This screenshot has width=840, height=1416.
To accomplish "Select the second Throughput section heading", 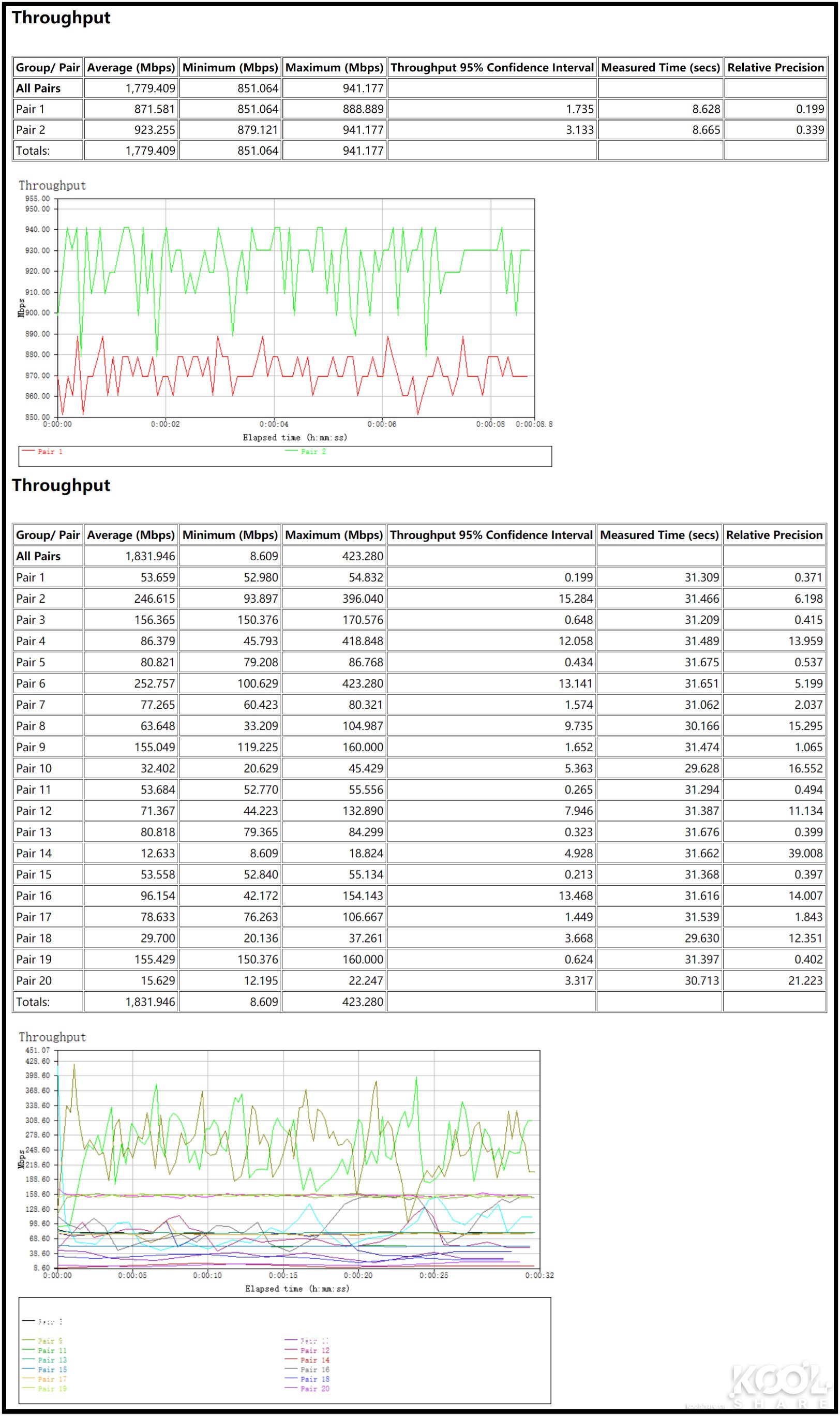I will pos(62,485).
